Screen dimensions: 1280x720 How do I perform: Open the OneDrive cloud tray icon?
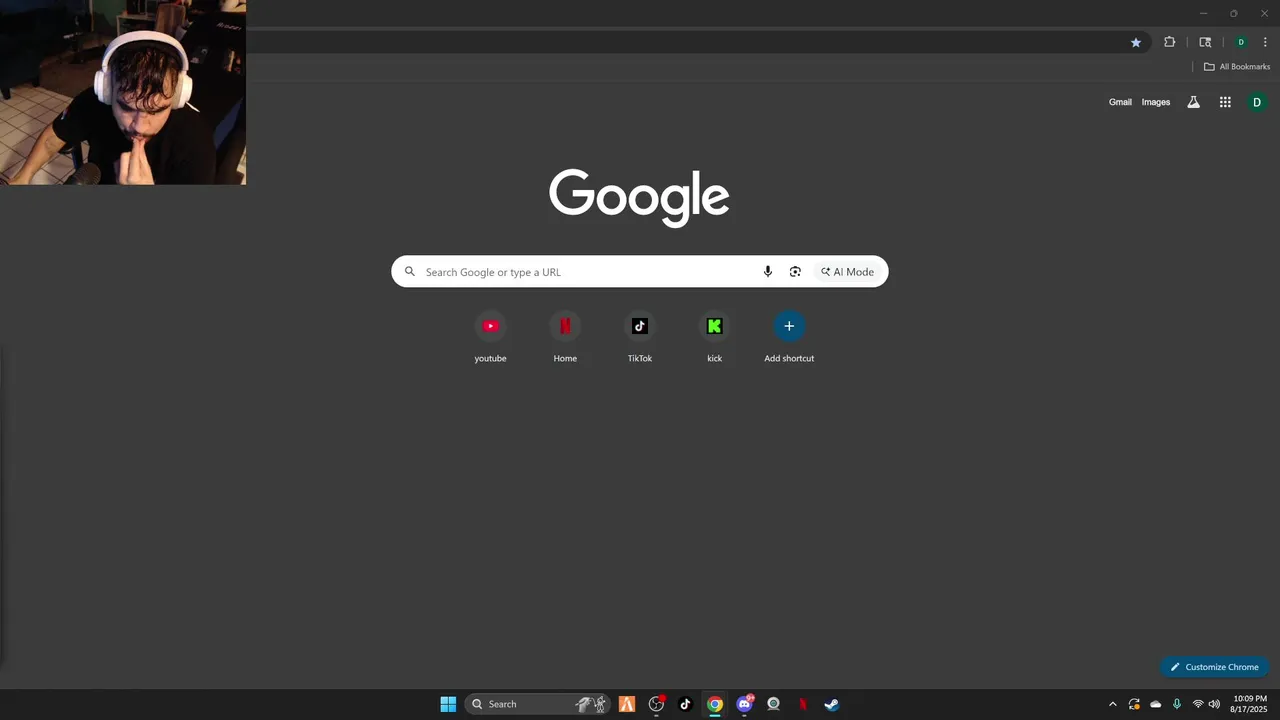pyautogui.click(x=1156, y=704)
